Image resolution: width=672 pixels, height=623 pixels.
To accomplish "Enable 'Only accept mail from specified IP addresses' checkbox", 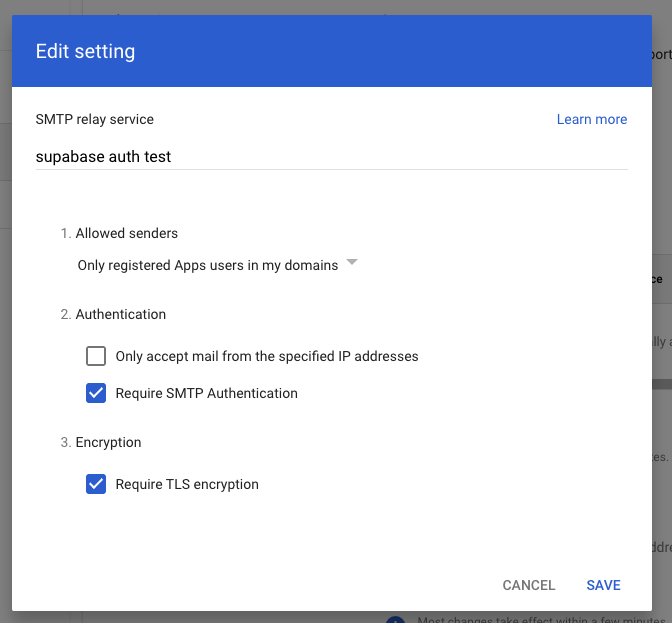I will click(96, 356).
